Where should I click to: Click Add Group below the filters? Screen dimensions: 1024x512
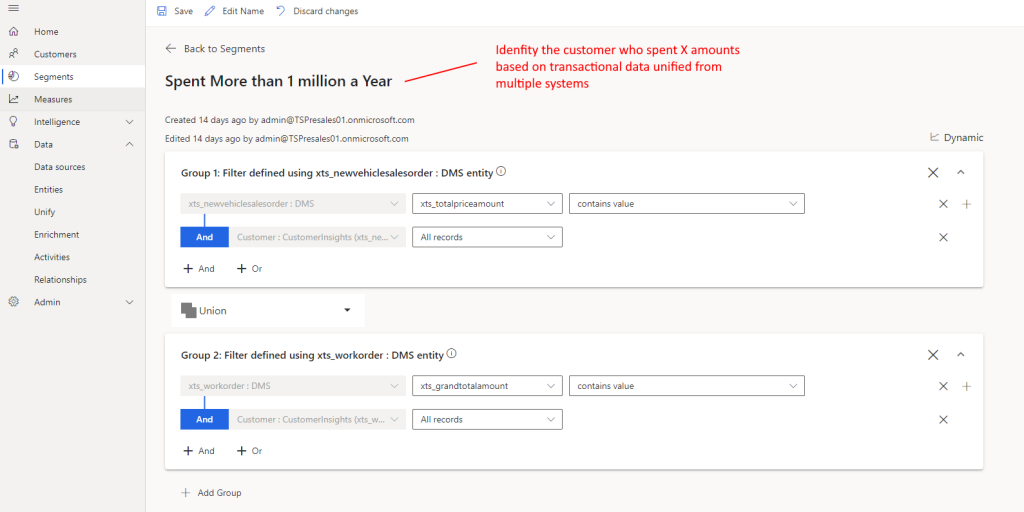coord(212,493)
